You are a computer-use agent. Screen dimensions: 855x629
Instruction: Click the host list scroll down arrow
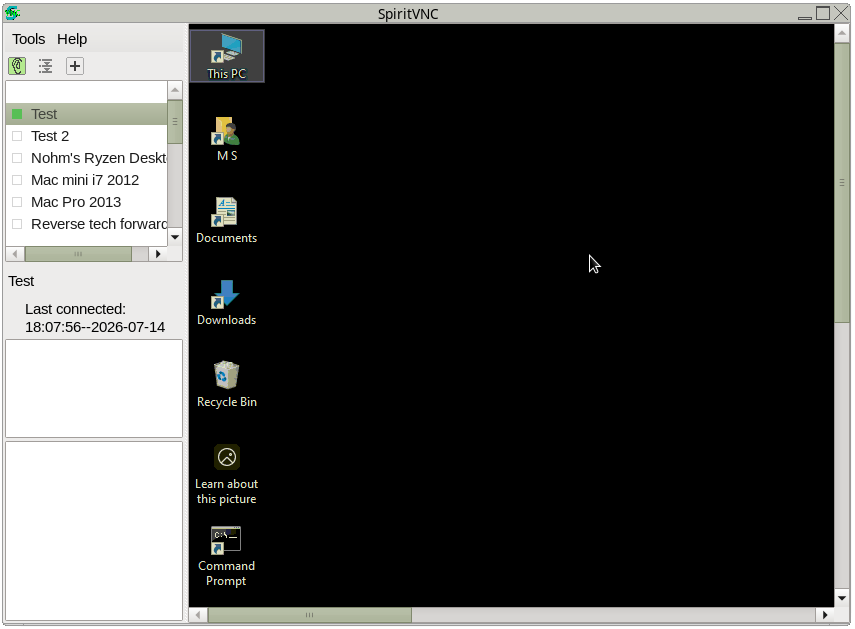(x=175, y=237)
